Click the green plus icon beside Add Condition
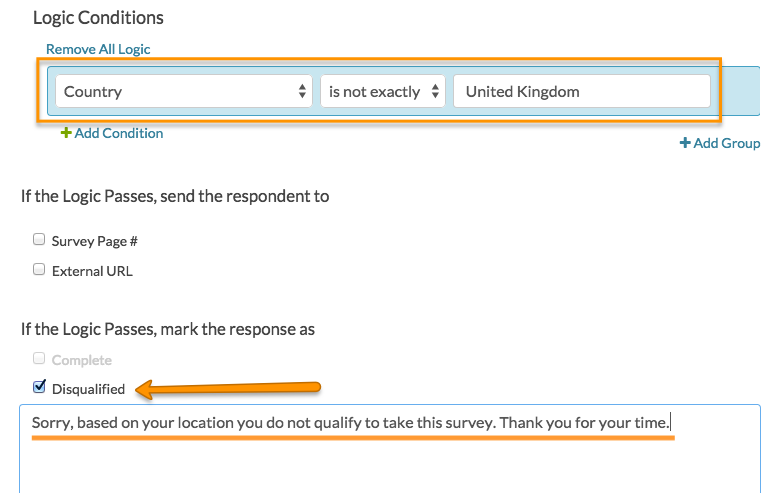Screen dimensions: 781x493 (66, 133)
